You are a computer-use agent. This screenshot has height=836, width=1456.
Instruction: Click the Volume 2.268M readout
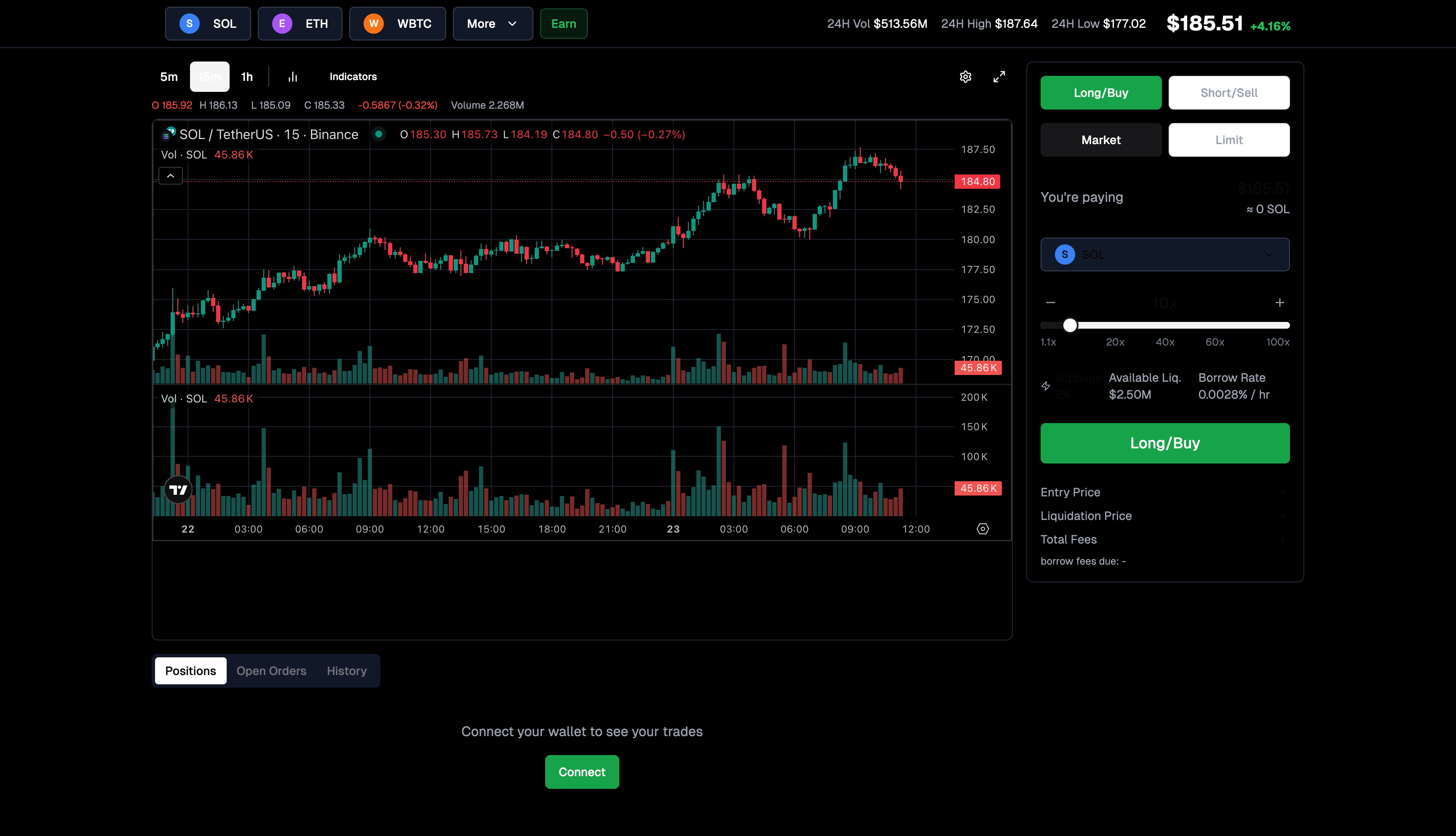487,105
